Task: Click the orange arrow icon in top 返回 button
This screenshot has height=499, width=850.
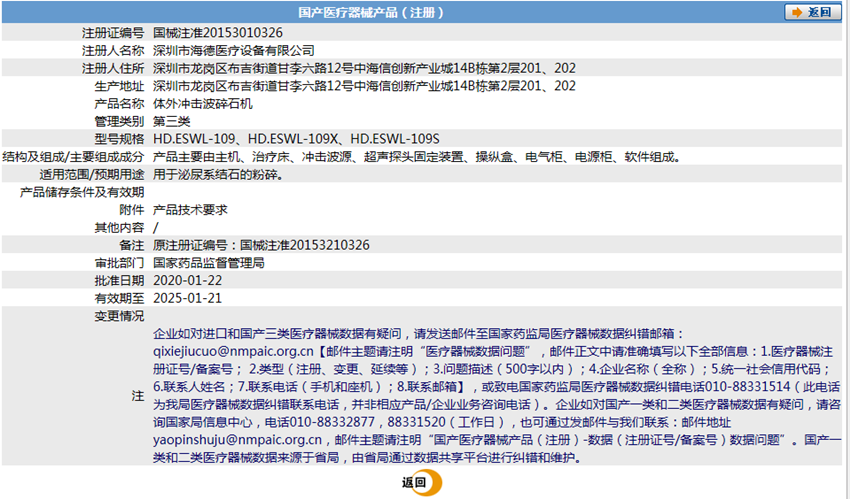Action: click(797, 12)
